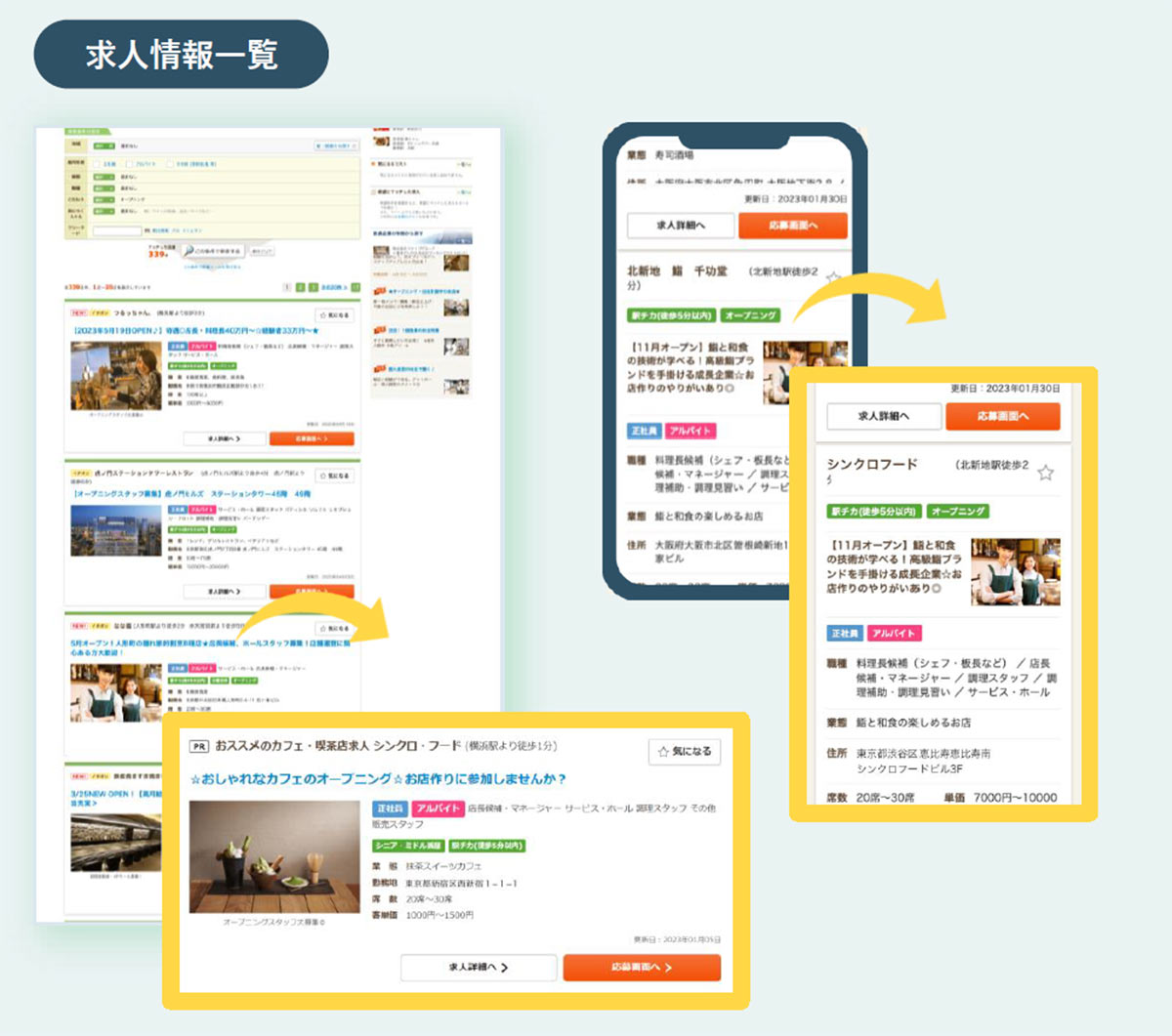Go to page 3 of the results
The width and height of the screenshot is (1172, 1036).
pyautogui.click(x=314, y=288)
